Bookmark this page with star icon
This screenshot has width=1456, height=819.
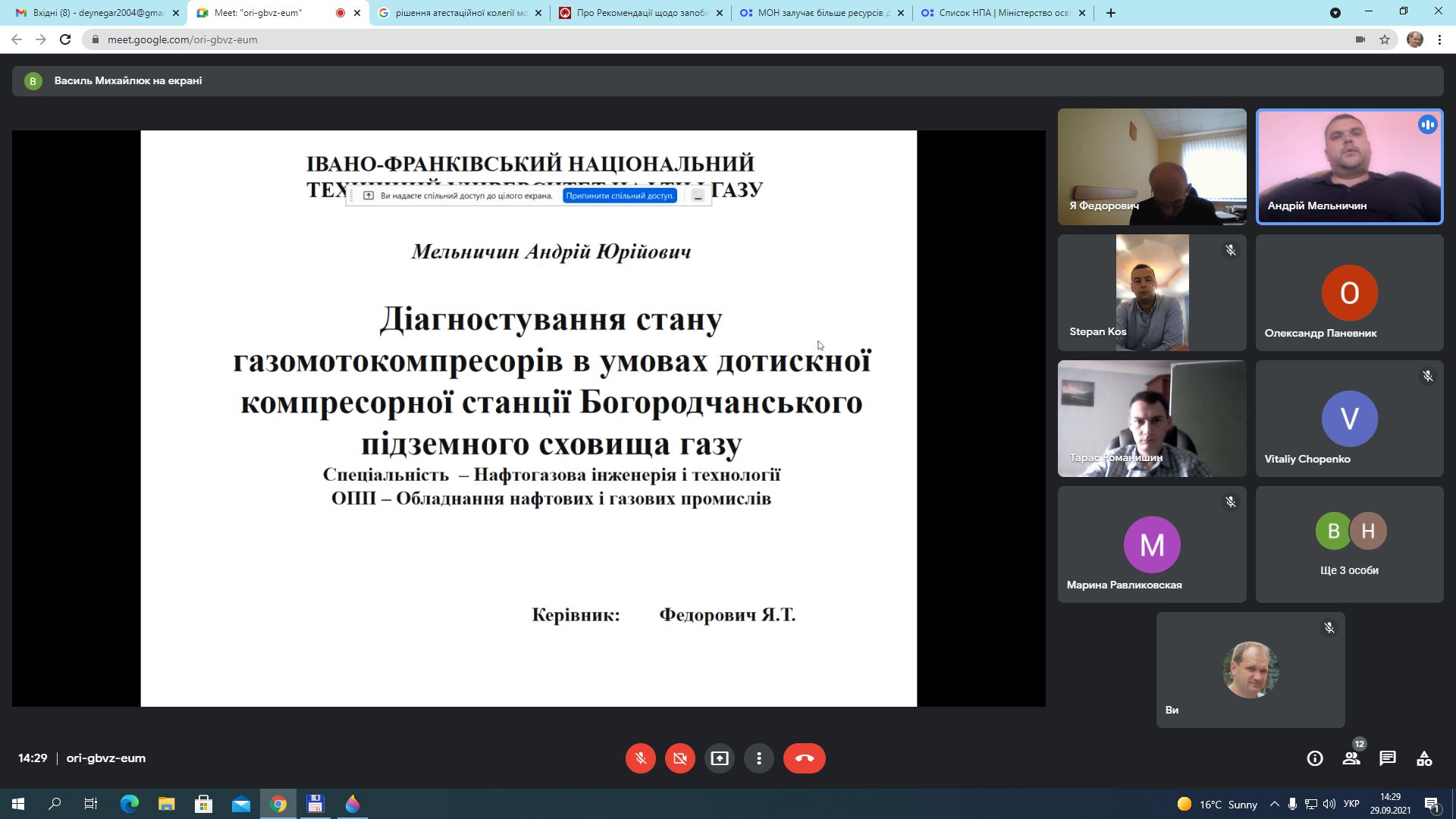point(1384,39)
